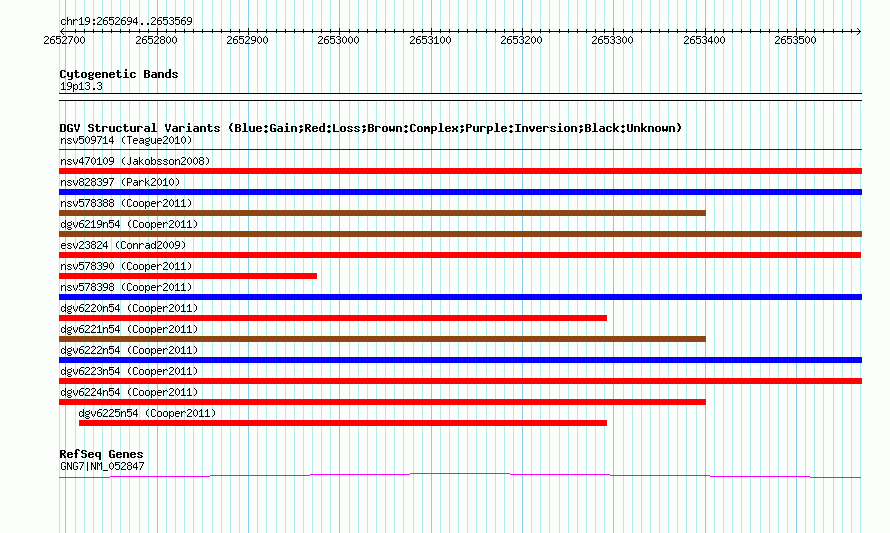890x533 pixels.
Task: Click the magenta GNG7 gene line
Action: coord(460,476)
